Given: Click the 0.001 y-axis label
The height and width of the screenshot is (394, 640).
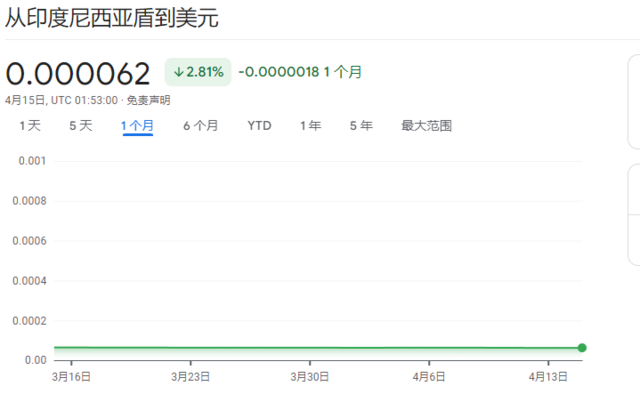Looking at the screenshot, I should [32, 161].
